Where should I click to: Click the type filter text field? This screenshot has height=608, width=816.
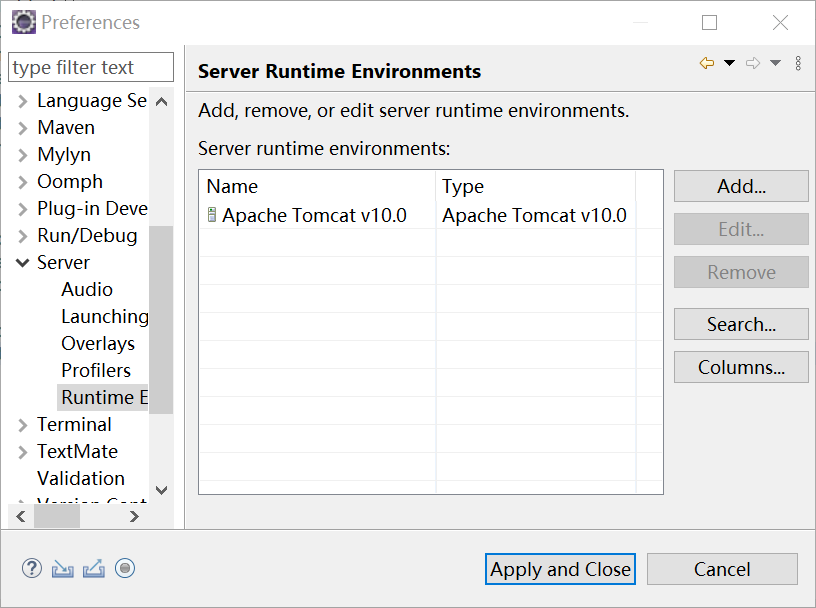point(90,67)
